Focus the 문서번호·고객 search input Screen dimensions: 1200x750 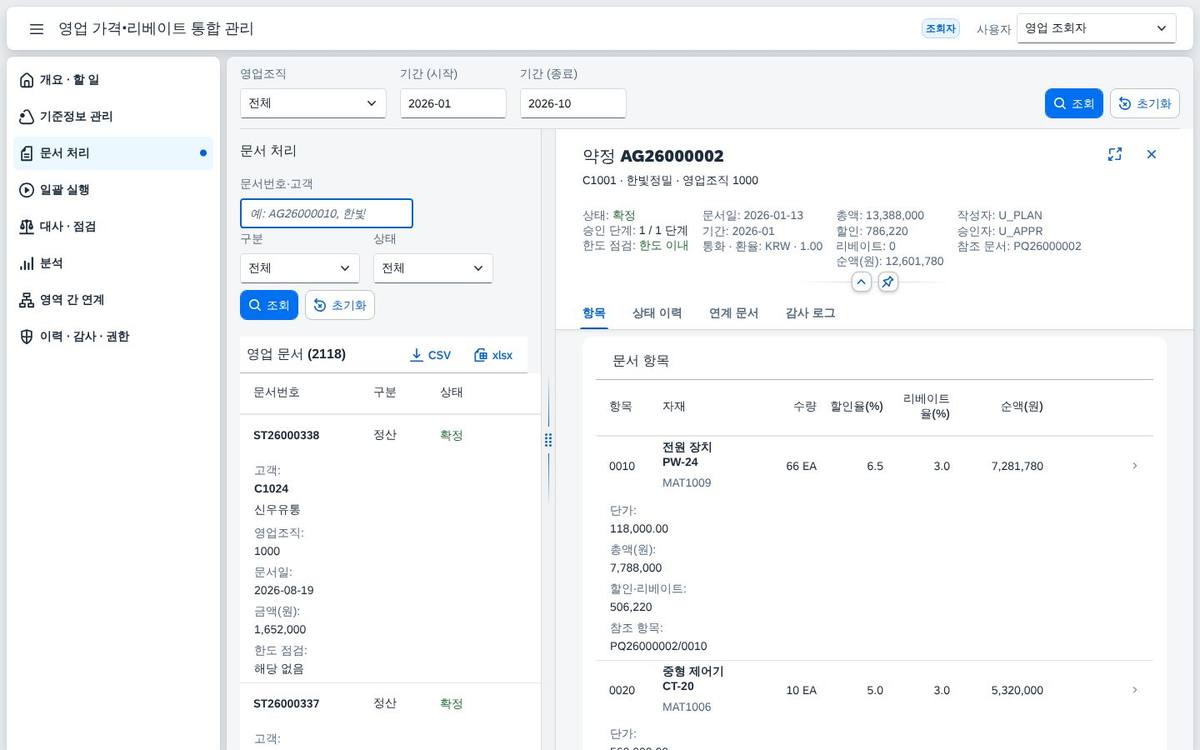pyautogui.click(x=326, y=213)
